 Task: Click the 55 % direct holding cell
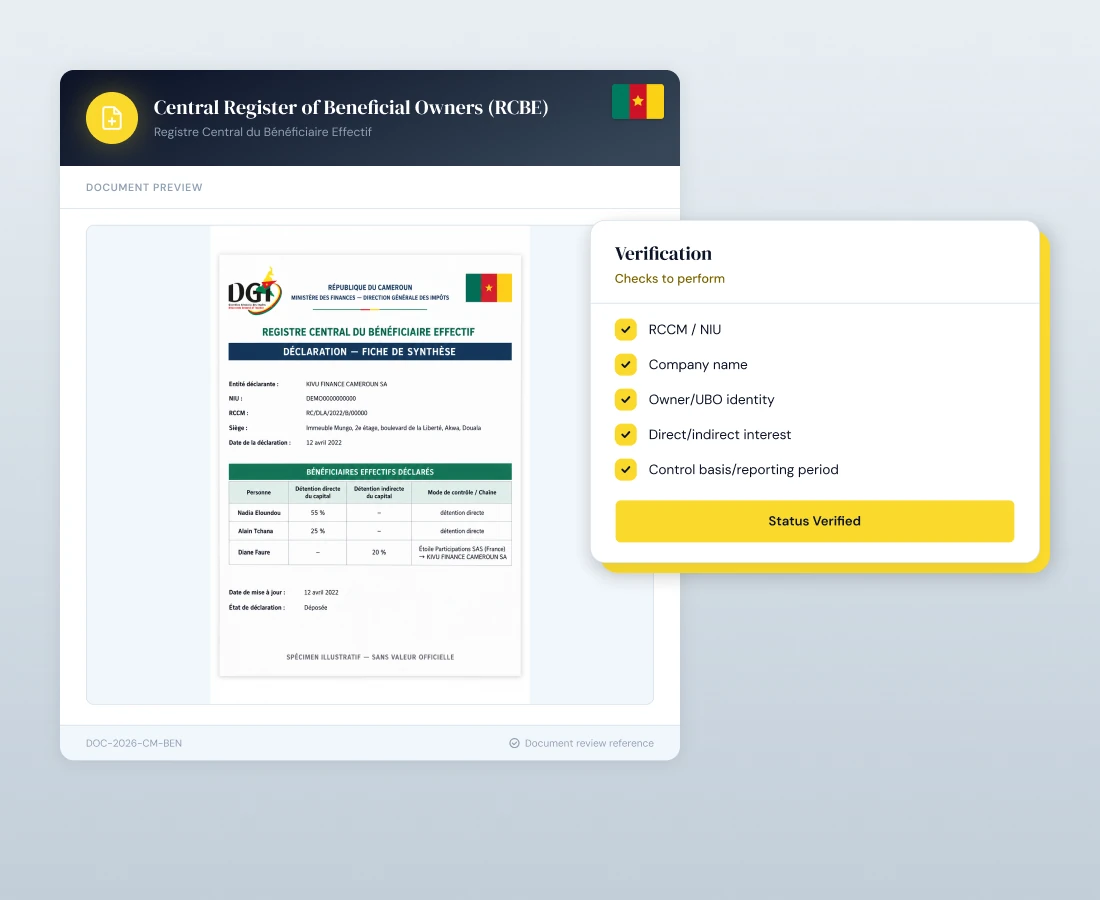pos(318,513)
